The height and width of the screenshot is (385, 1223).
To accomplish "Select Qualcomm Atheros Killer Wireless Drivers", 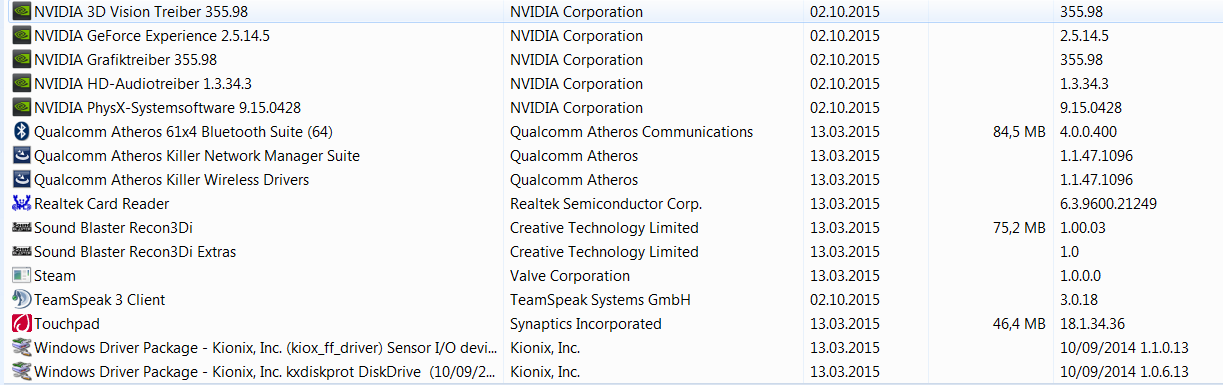I will (611, 180).
